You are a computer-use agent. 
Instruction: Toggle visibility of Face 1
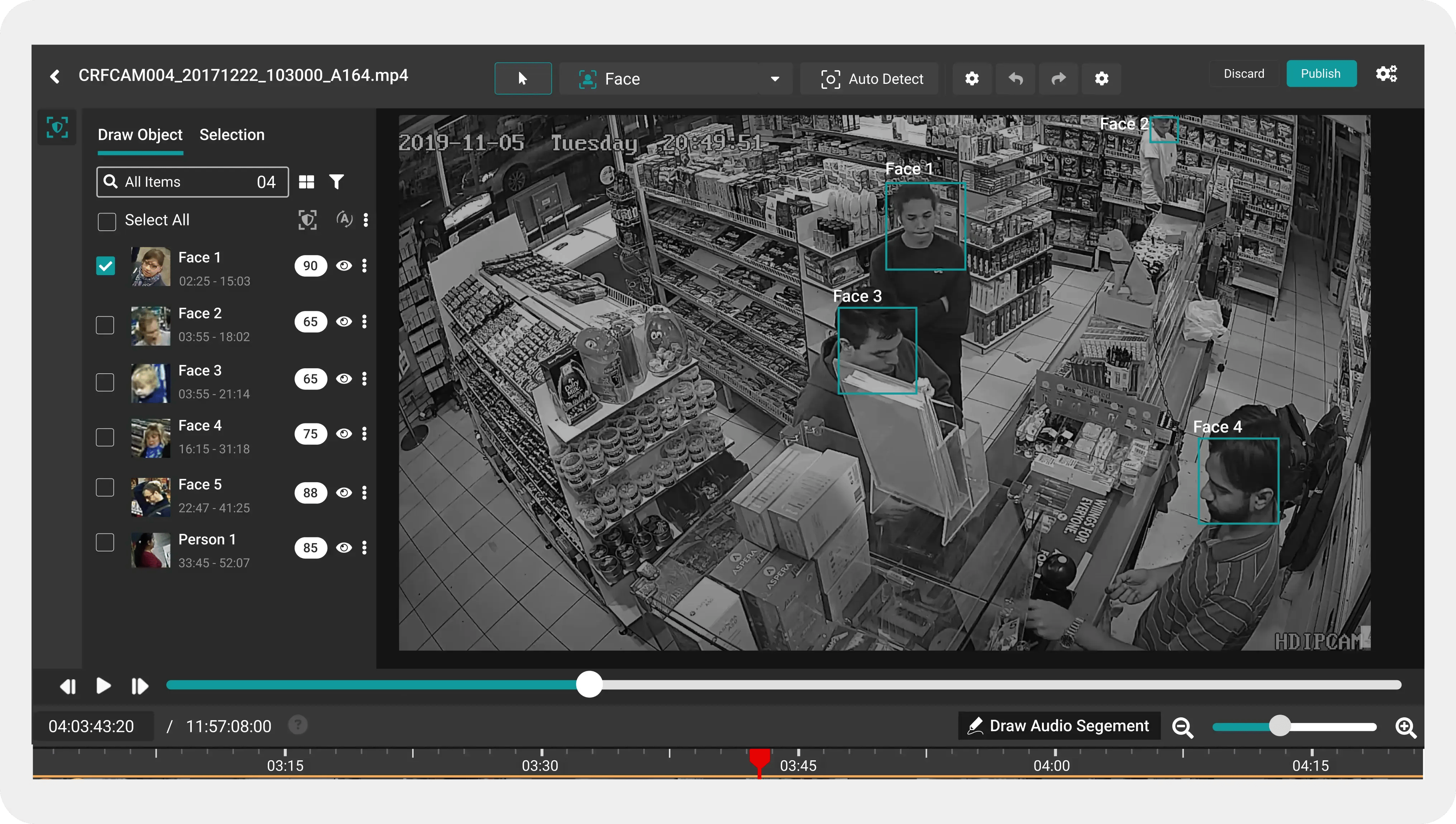click(344, 265)
